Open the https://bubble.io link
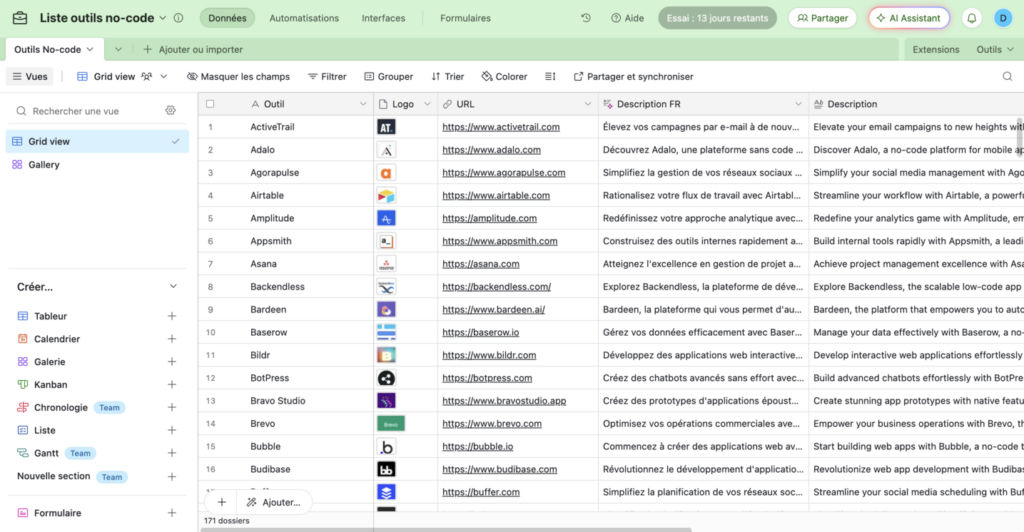 click(477, 446)
